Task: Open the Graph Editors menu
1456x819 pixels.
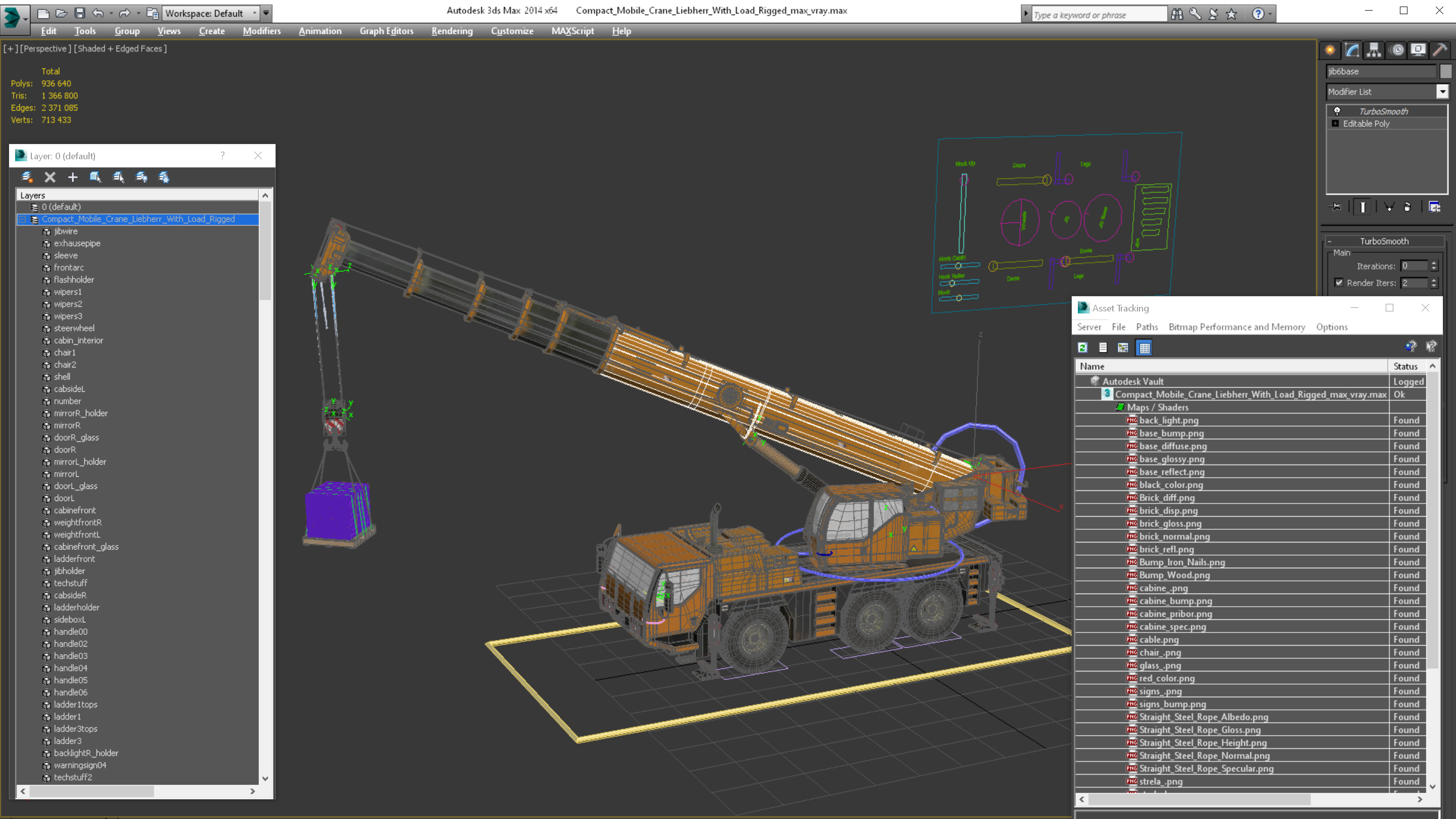Action: (387, 31)
